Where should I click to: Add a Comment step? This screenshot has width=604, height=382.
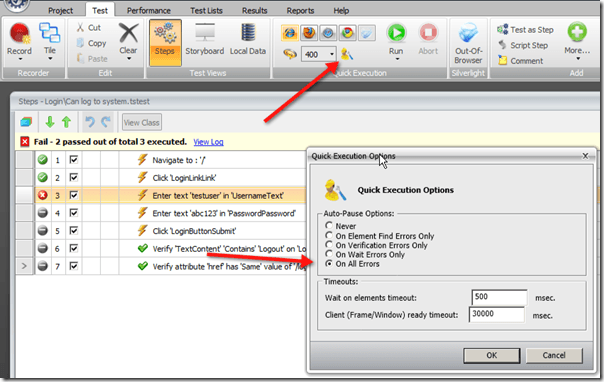520,61
